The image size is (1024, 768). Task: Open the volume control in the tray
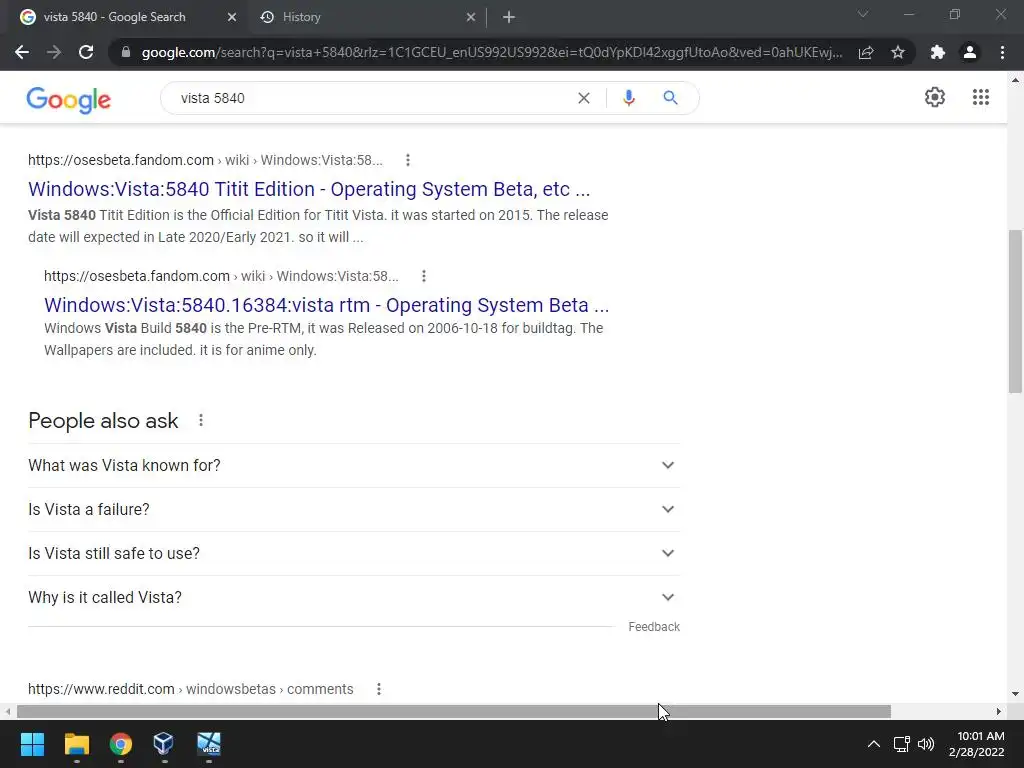(x=926, y=744)
